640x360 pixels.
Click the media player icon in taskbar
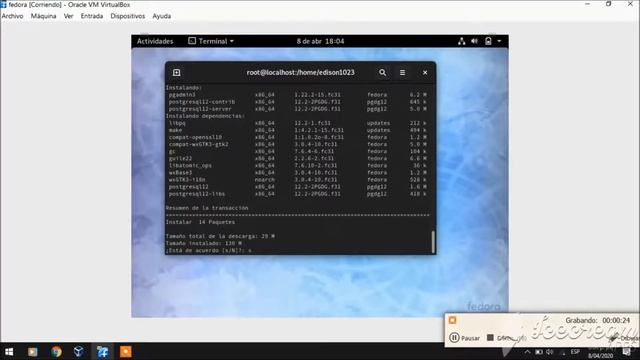click(33, 352)
